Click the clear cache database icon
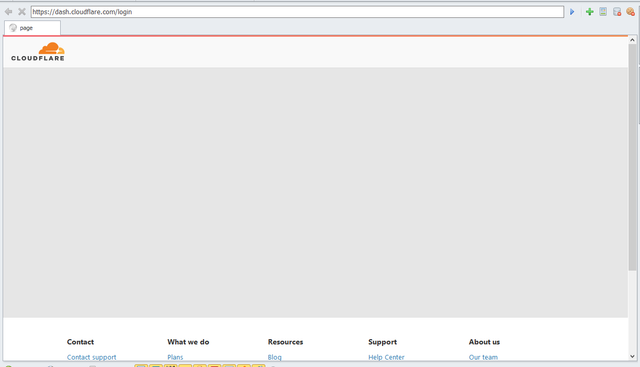The width and height of the screenshot is (640, 367). pos(617,12)
